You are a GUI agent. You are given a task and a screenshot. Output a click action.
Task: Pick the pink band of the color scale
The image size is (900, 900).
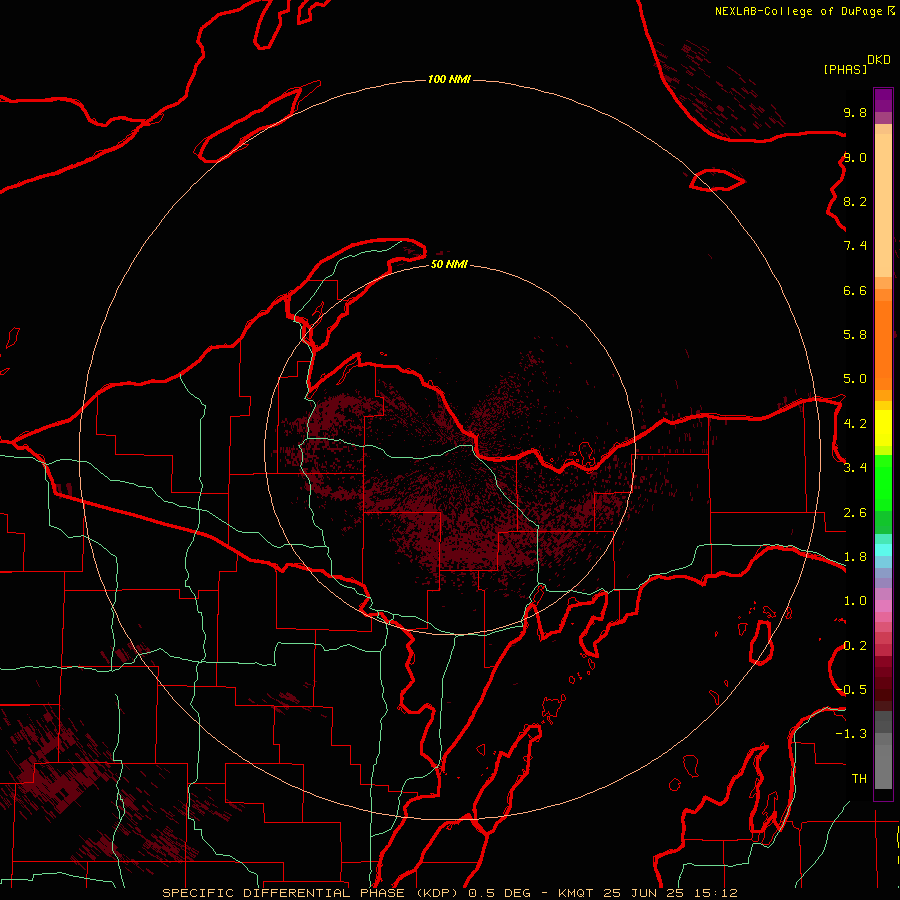[x=883, y=606]
